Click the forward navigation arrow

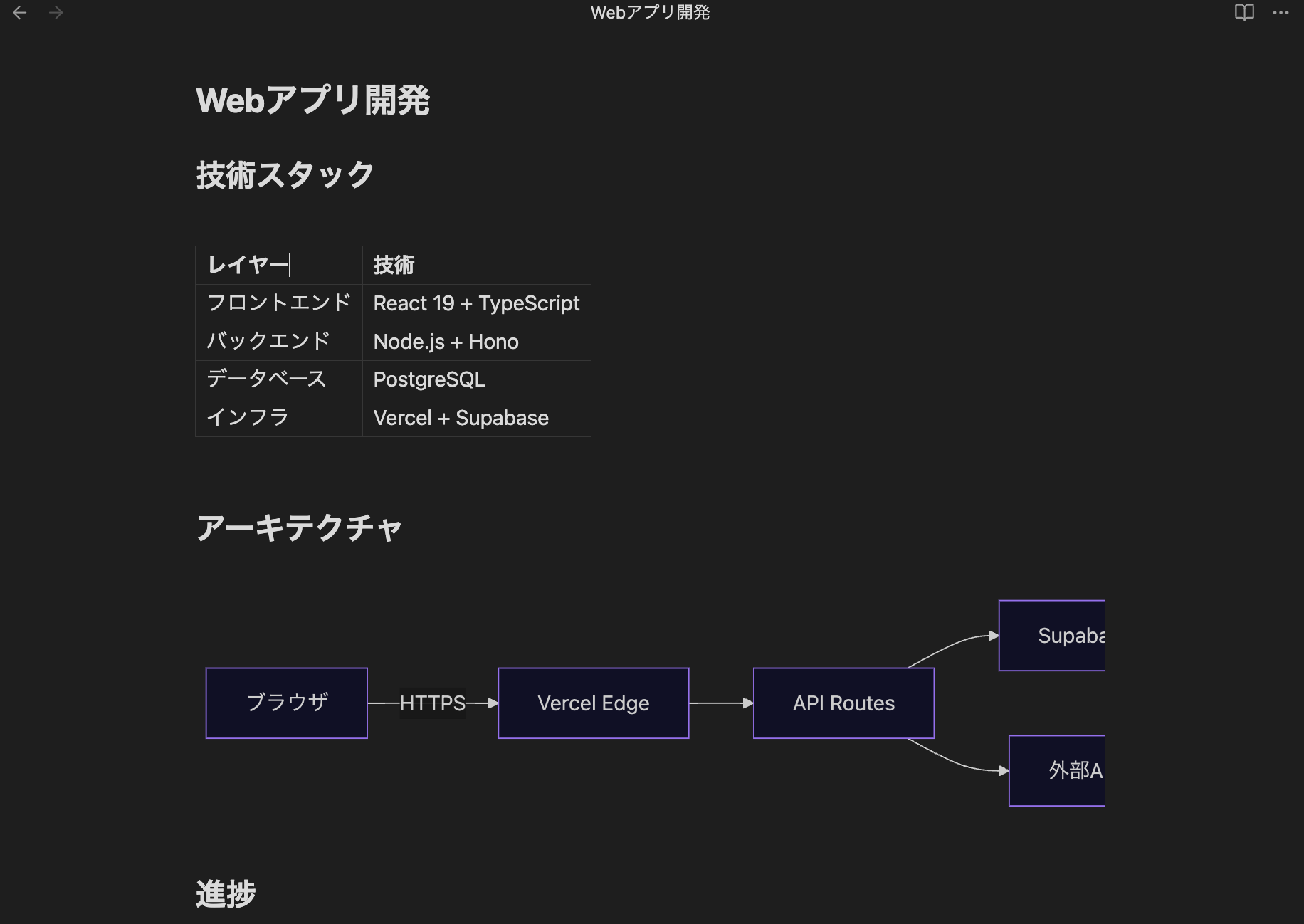click(x=55, y=12)
